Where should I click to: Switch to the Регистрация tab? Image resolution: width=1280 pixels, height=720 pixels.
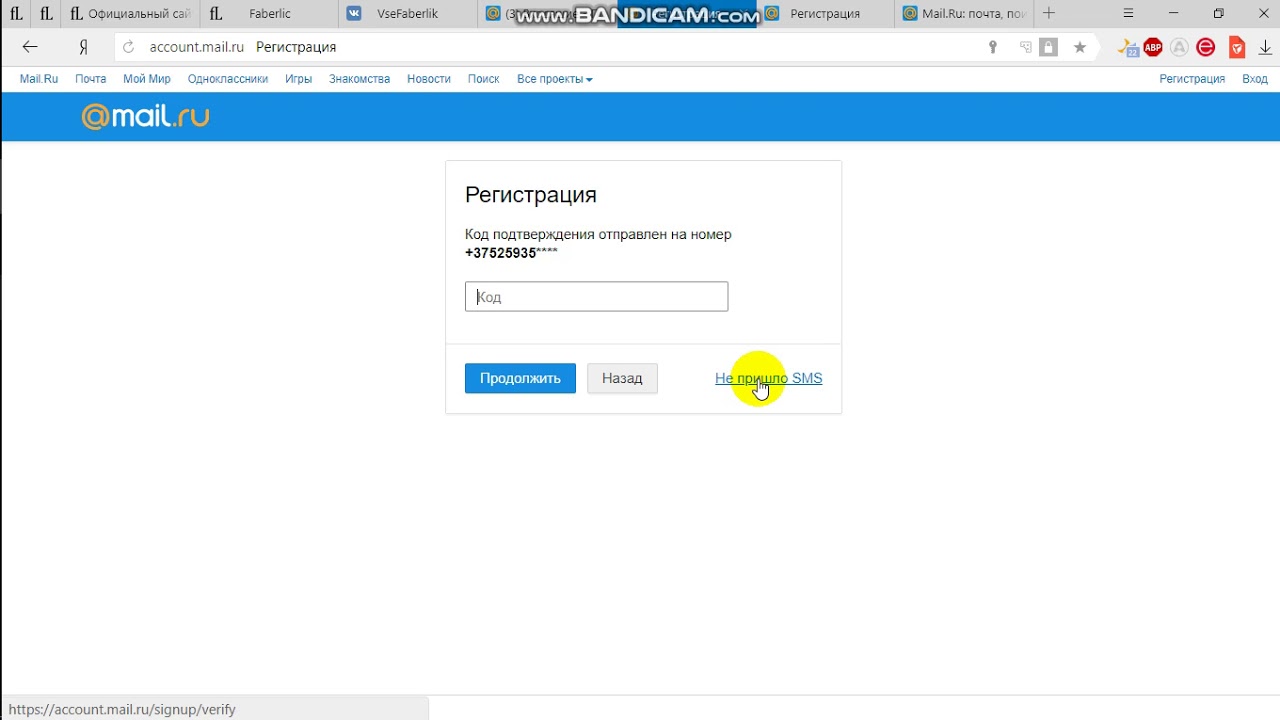[825, 14]
